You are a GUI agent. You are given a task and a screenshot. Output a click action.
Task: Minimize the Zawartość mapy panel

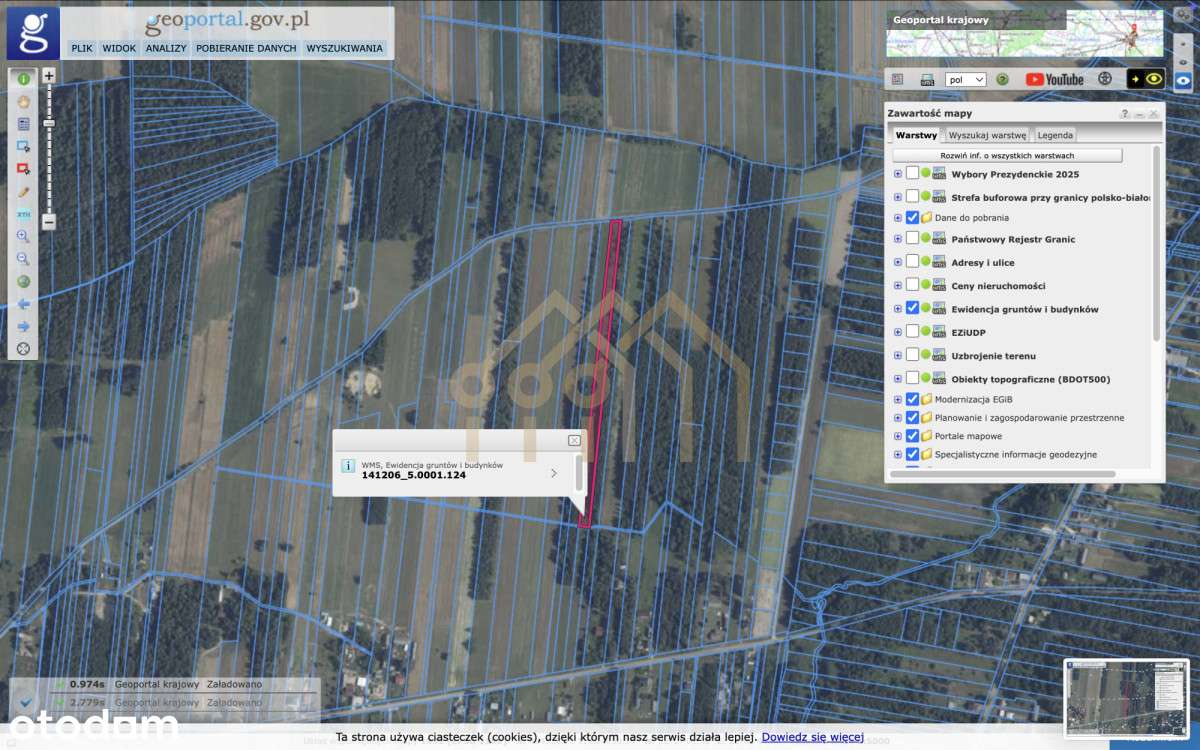(1139, 114)
